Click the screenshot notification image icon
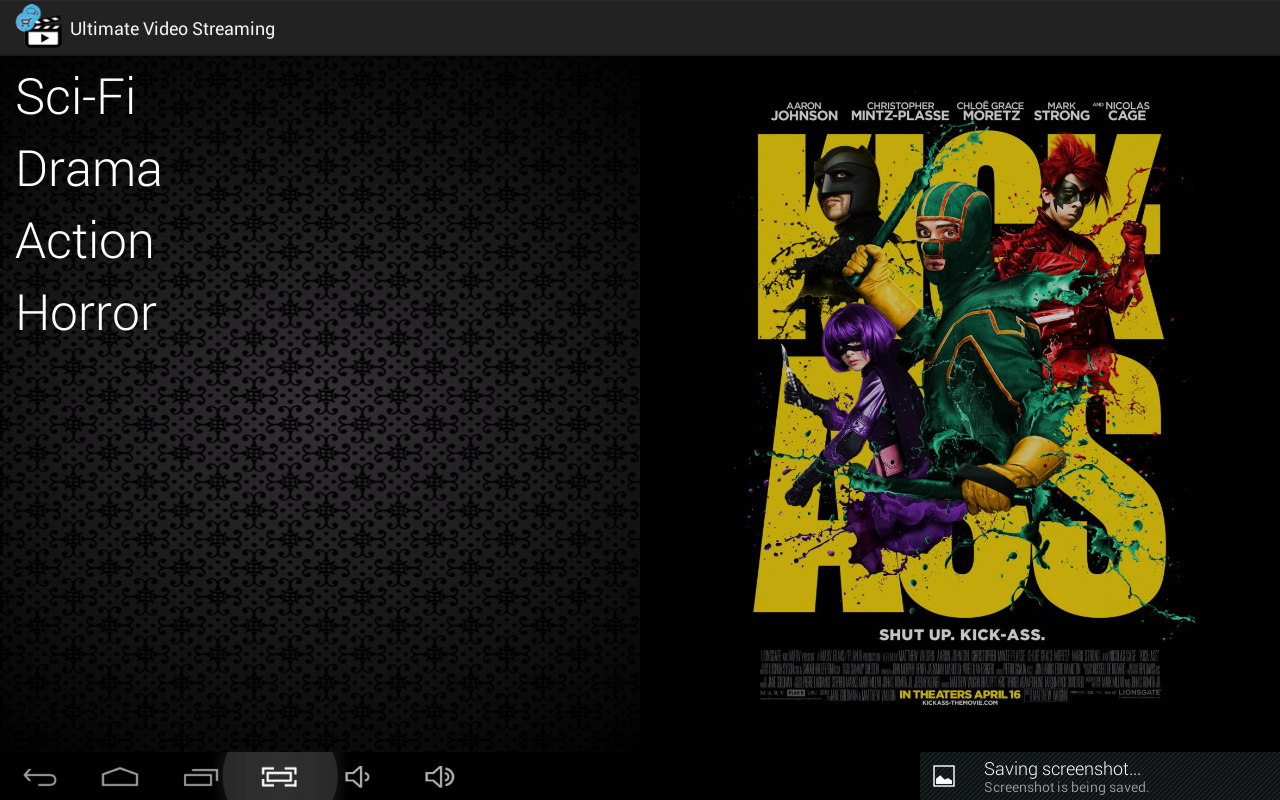Image resolution: width=1280 pixels, height=800 pixels. point(944,776)
